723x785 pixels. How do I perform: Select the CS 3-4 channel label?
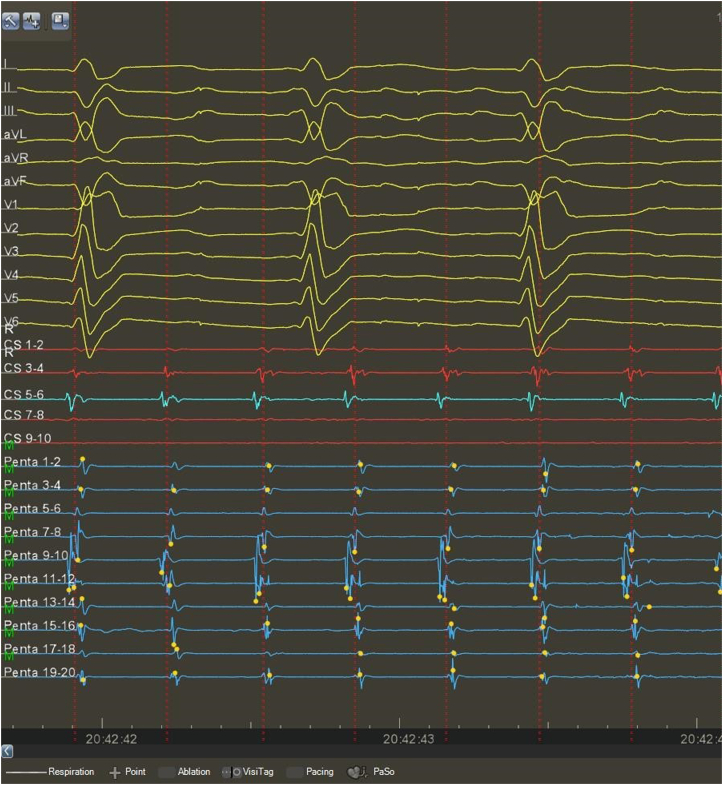tap(24, 368)
